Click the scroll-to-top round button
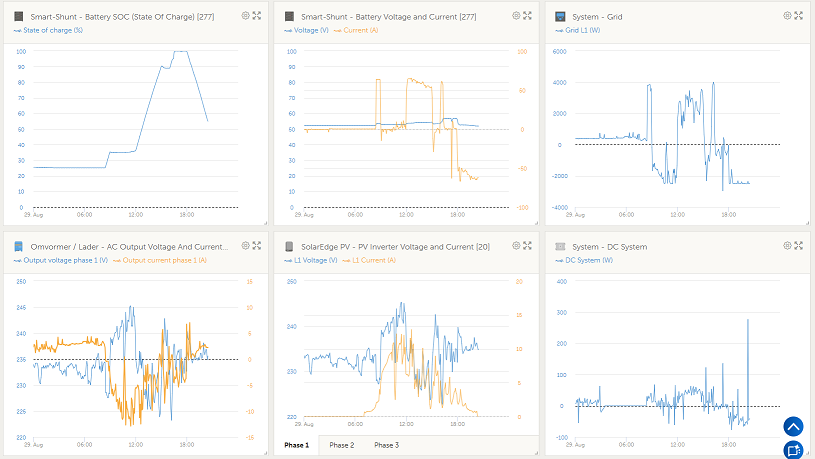 coord(793,427)
